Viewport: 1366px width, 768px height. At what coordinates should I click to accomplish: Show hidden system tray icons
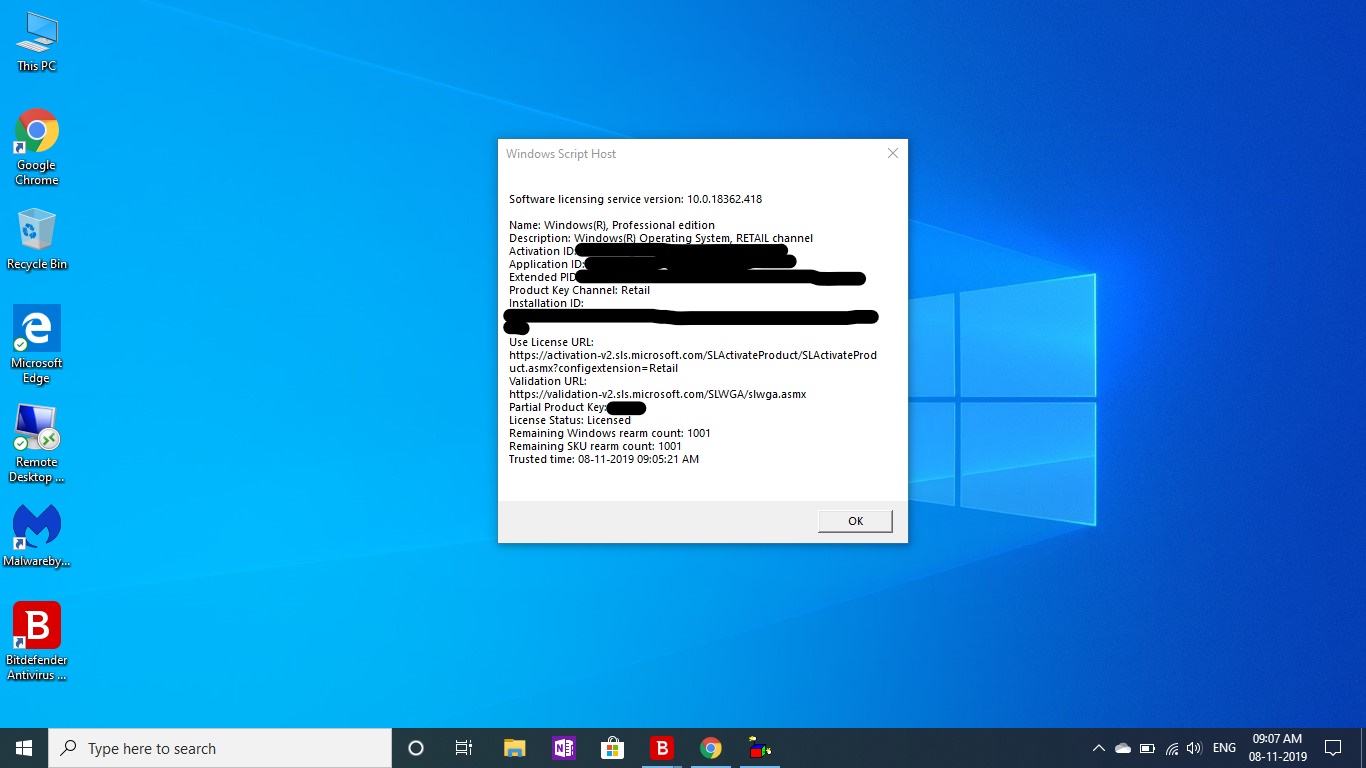pos(1098,748)
